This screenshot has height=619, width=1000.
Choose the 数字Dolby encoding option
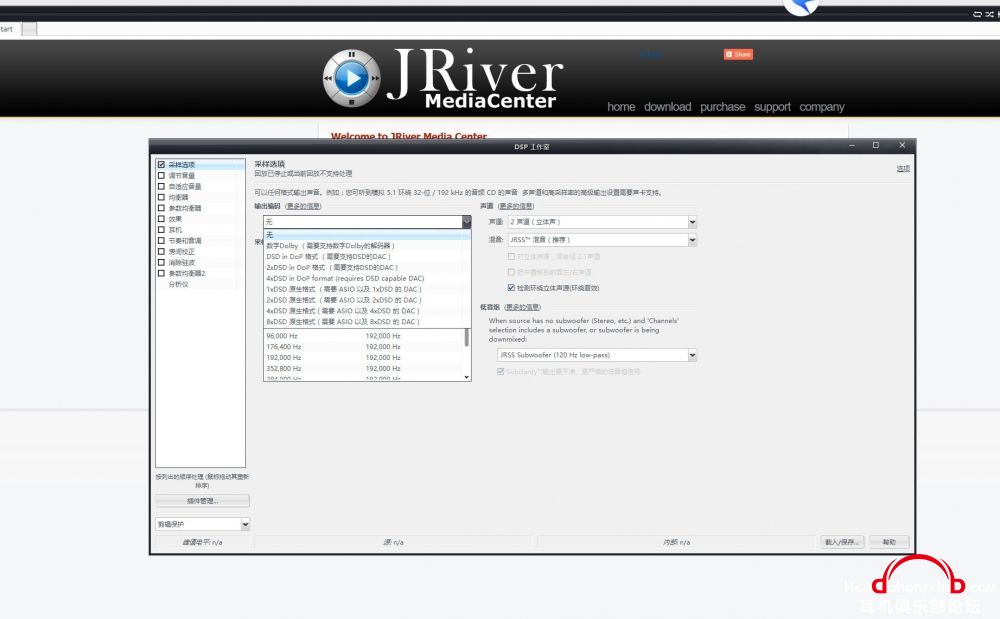click(367, 245)
